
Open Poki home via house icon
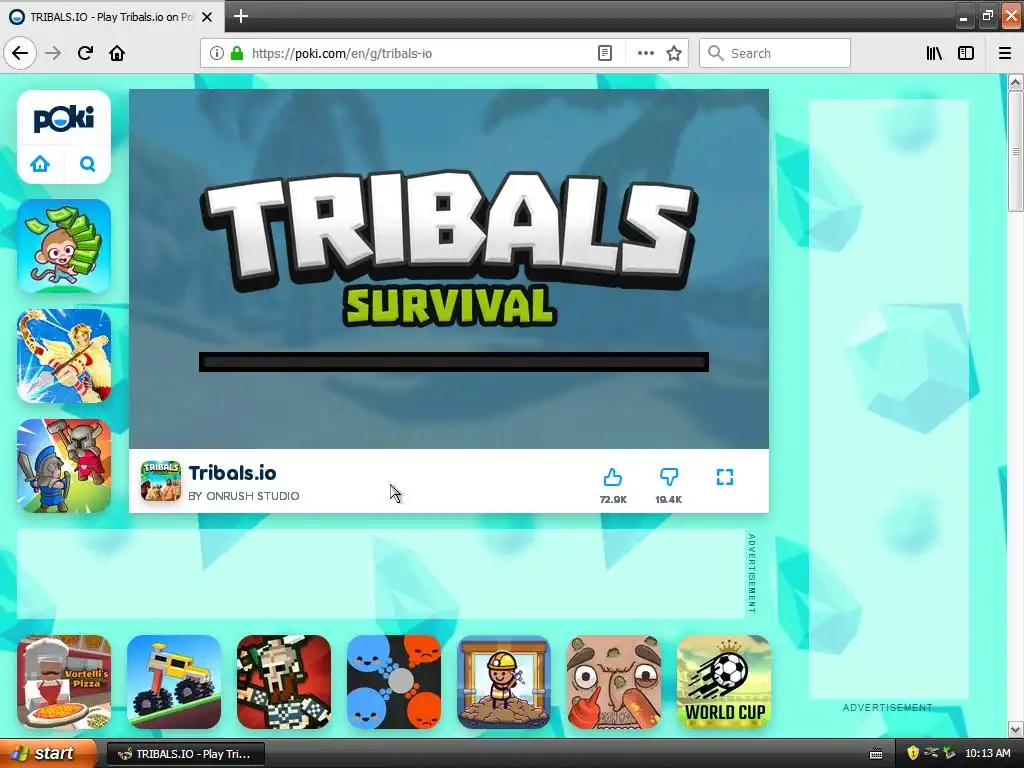tap(40, 163)
